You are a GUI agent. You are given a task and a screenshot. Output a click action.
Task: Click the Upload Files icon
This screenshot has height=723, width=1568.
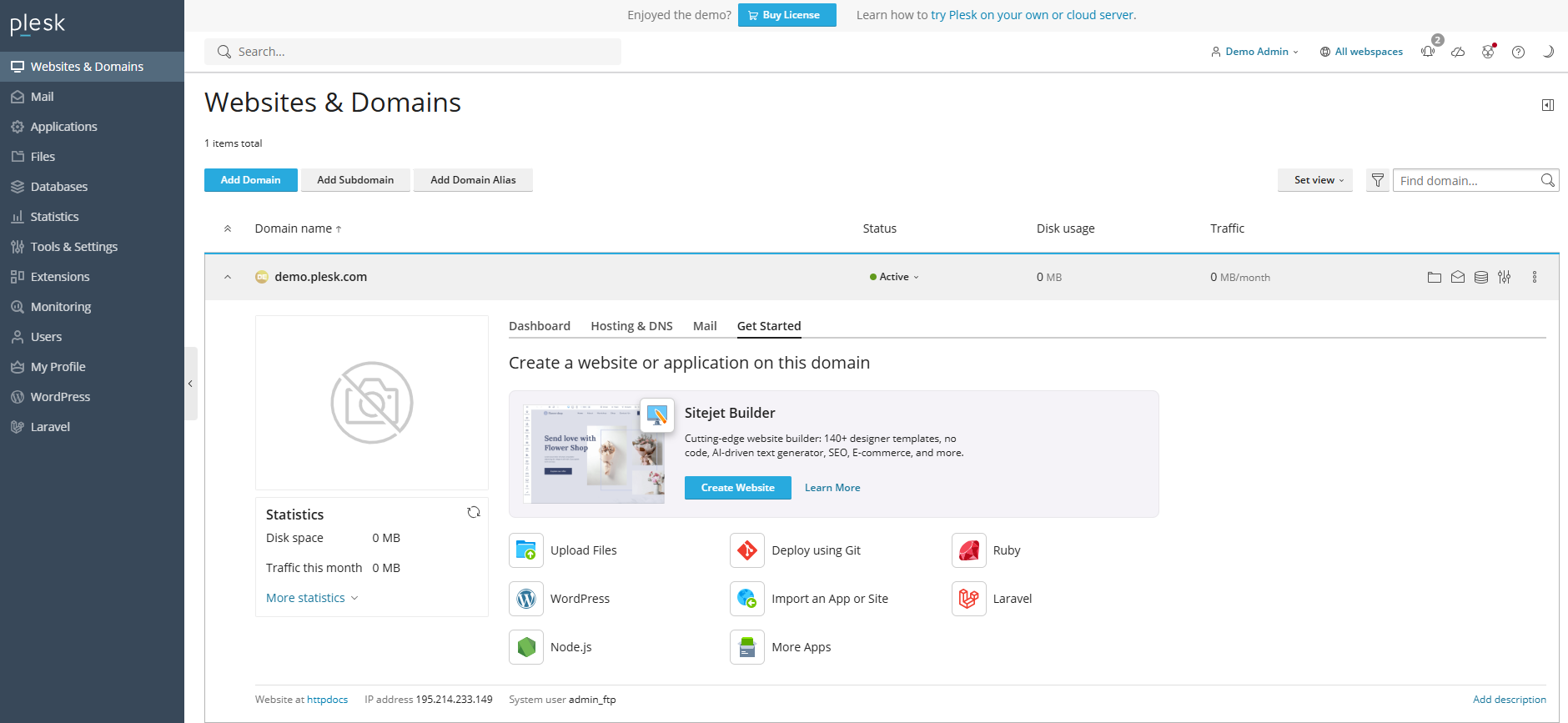(x=526, y=550)
